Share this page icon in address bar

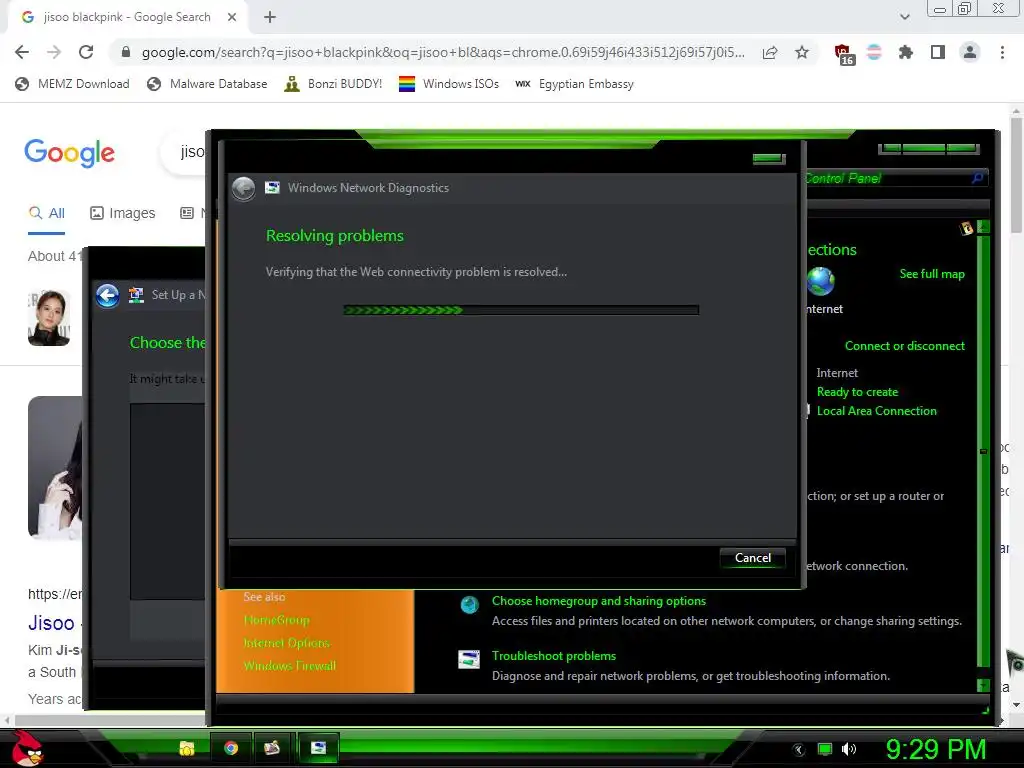[x=770, y=52]
